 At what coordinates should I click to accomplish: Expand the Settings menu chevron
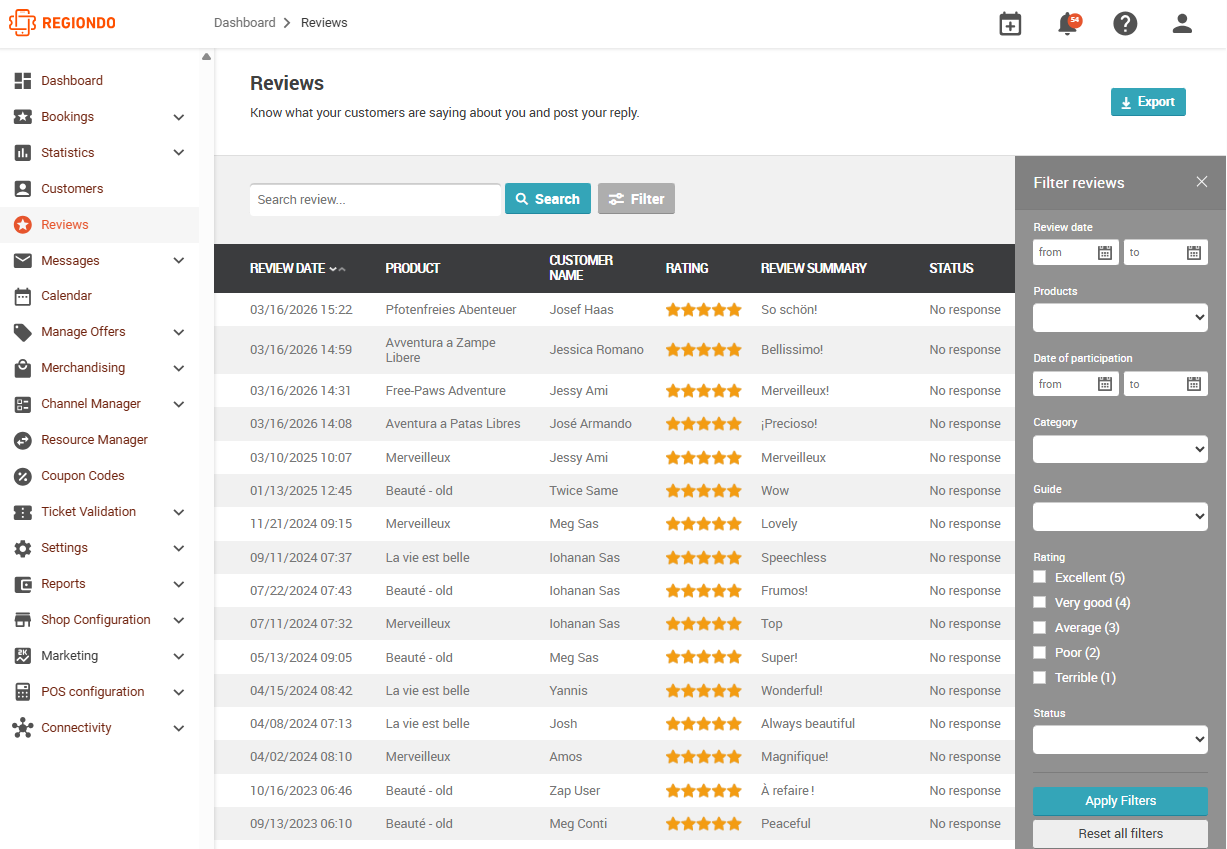pyautogui.click(x=179, y=548)
